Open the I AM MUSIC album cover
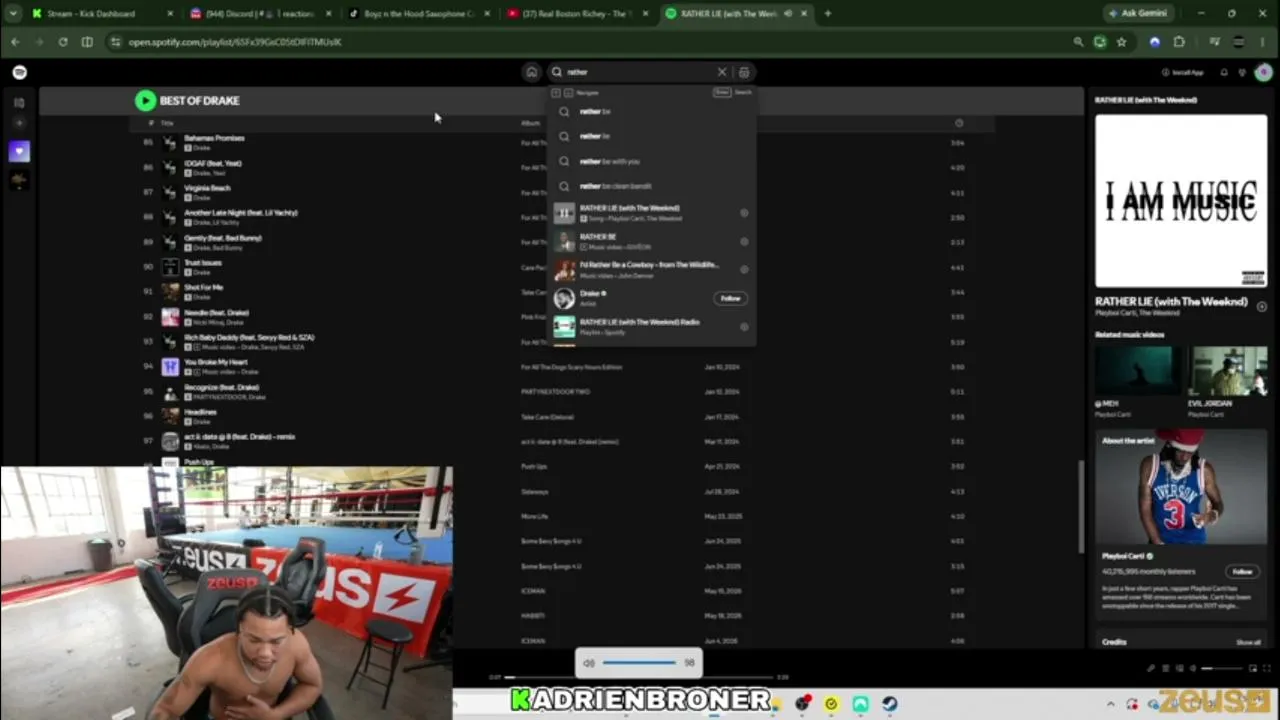 point(1181,201)
